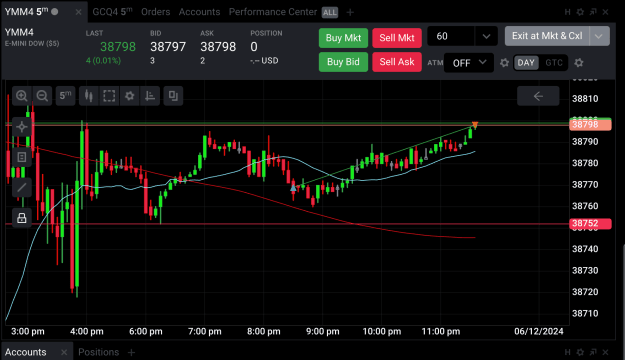
Task: Pop out the bottom Accounts panel
Action: tap(593, 352)
